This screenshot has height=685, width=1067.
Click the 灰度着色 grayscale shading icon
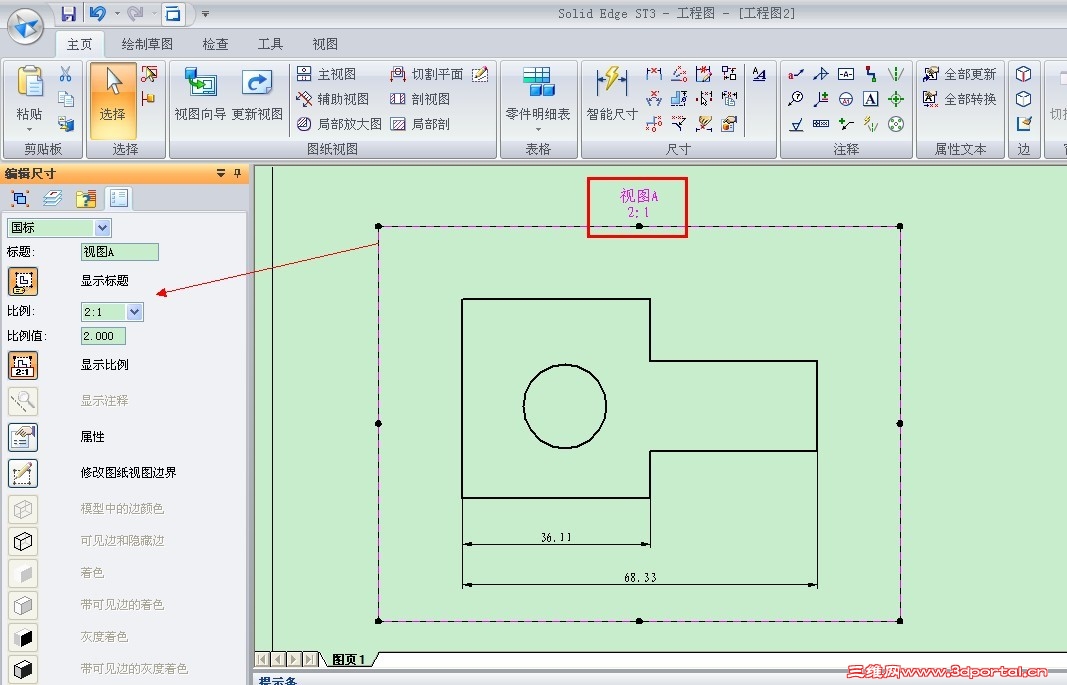tap(23, 637)
